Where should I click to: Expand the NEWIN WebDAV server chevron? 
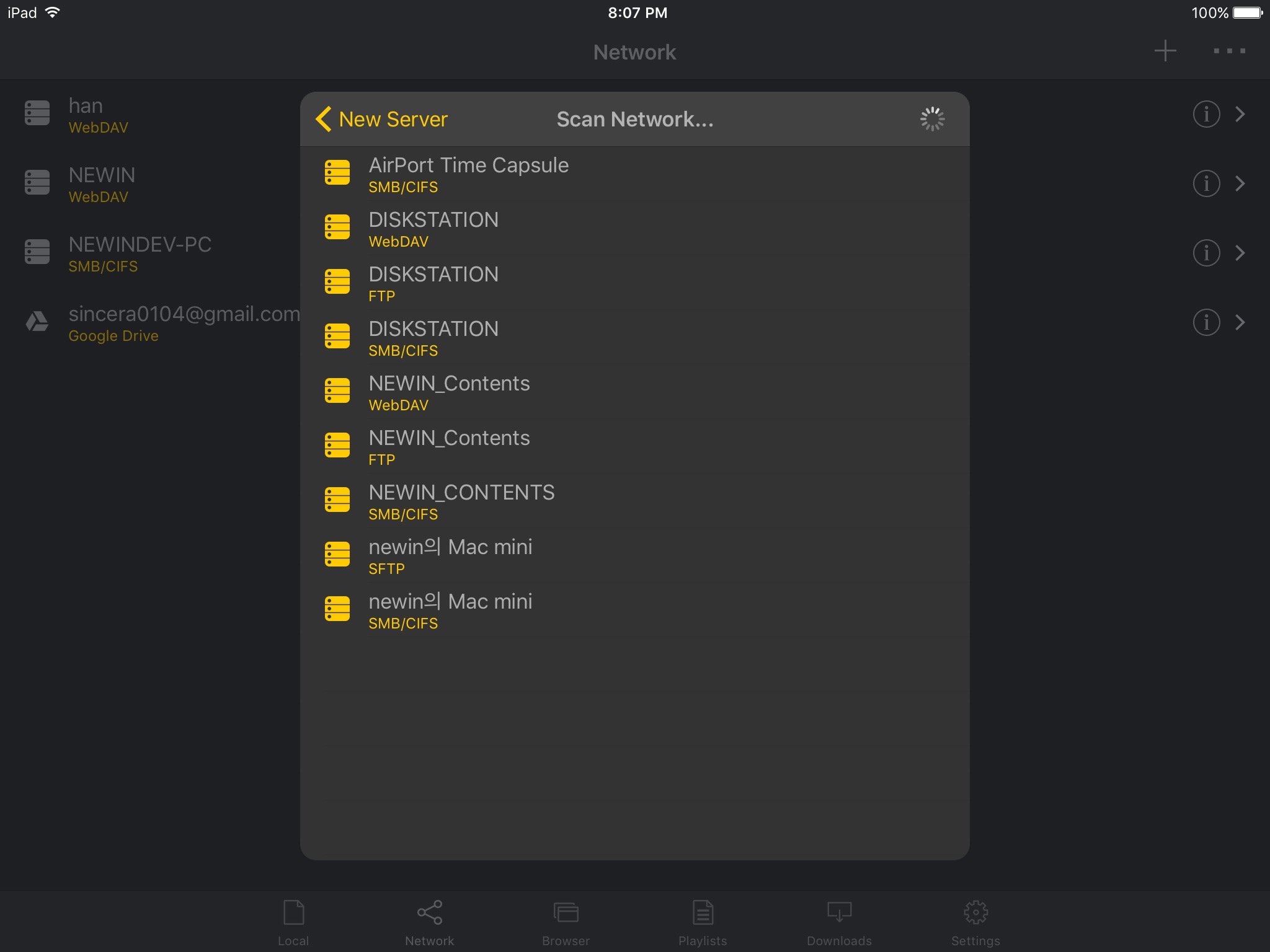(1240, 183)
